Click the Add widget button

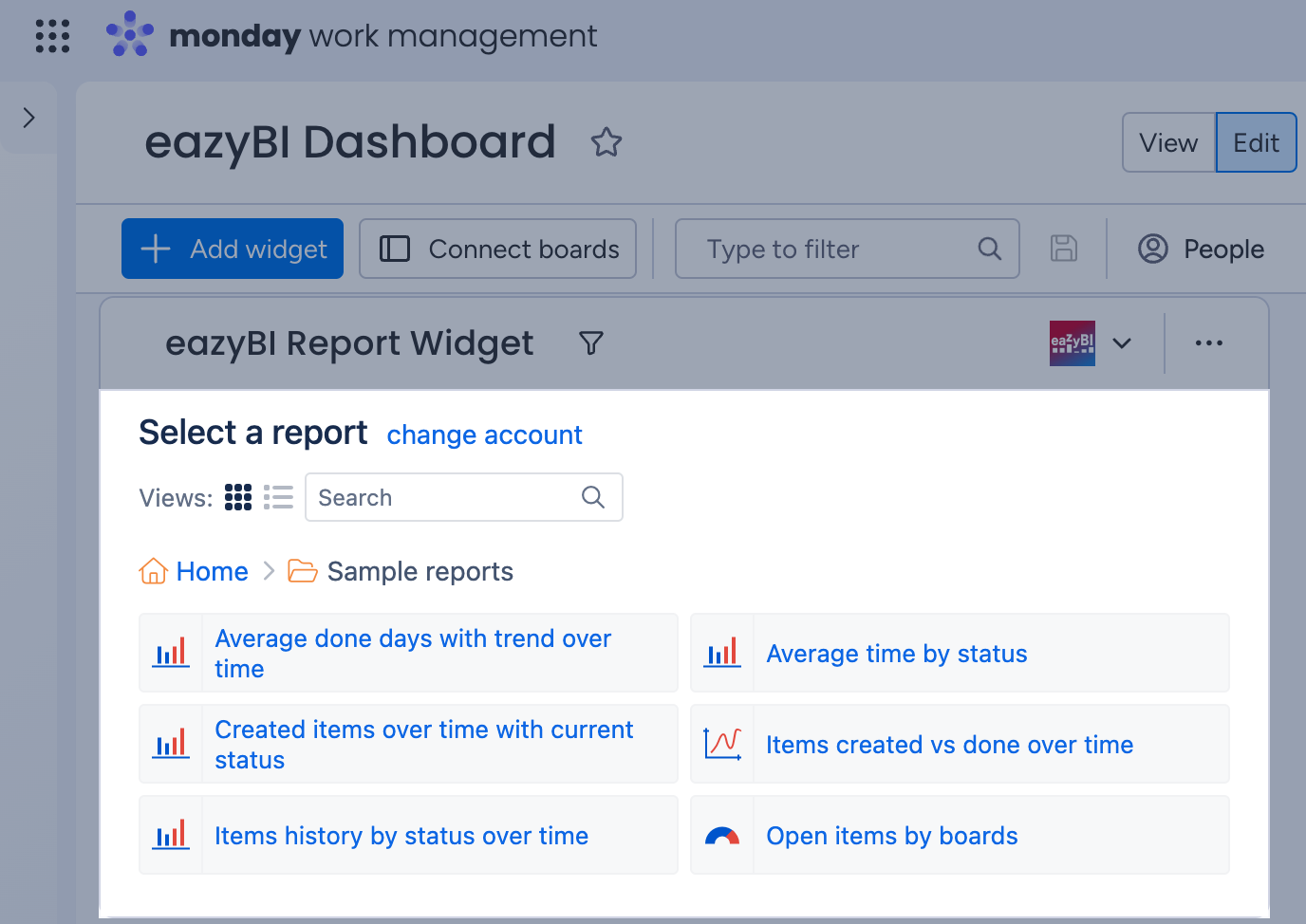click(x=233, y=249)
